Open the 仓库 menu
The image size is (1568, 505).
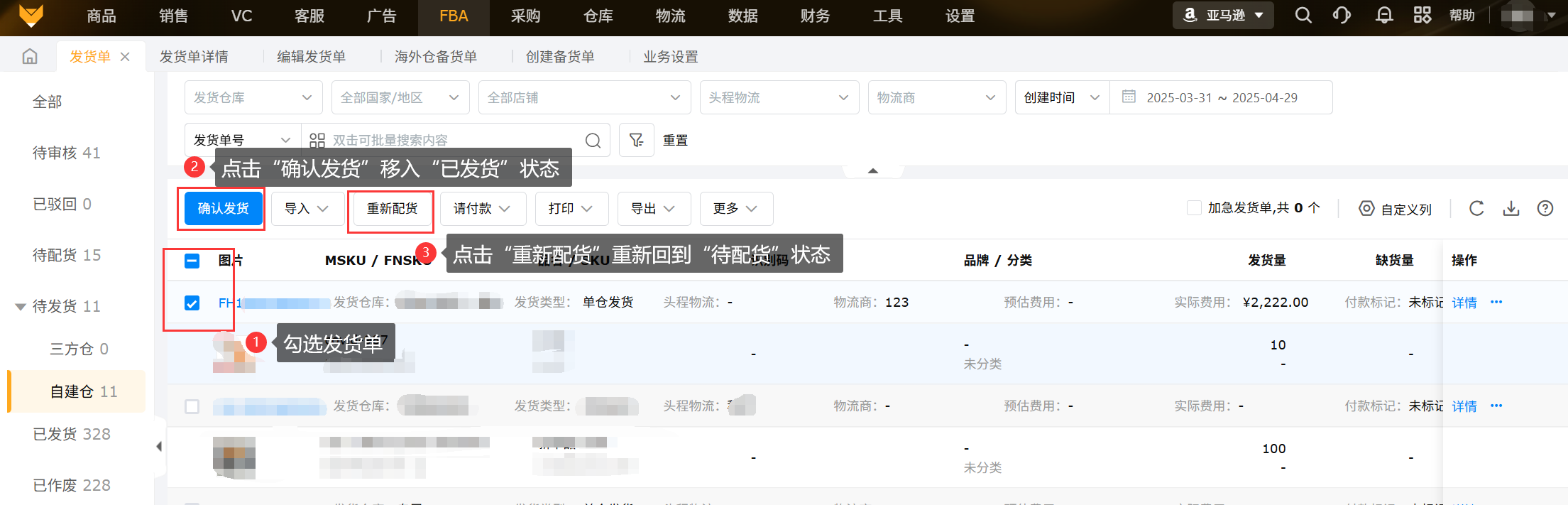point(598,16)
